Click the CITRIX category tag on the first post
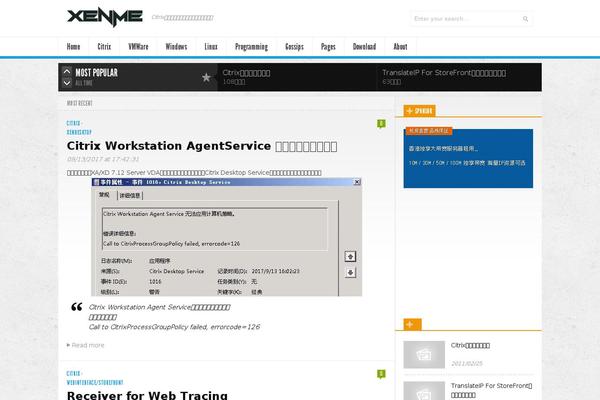 [x=74, y=123]
